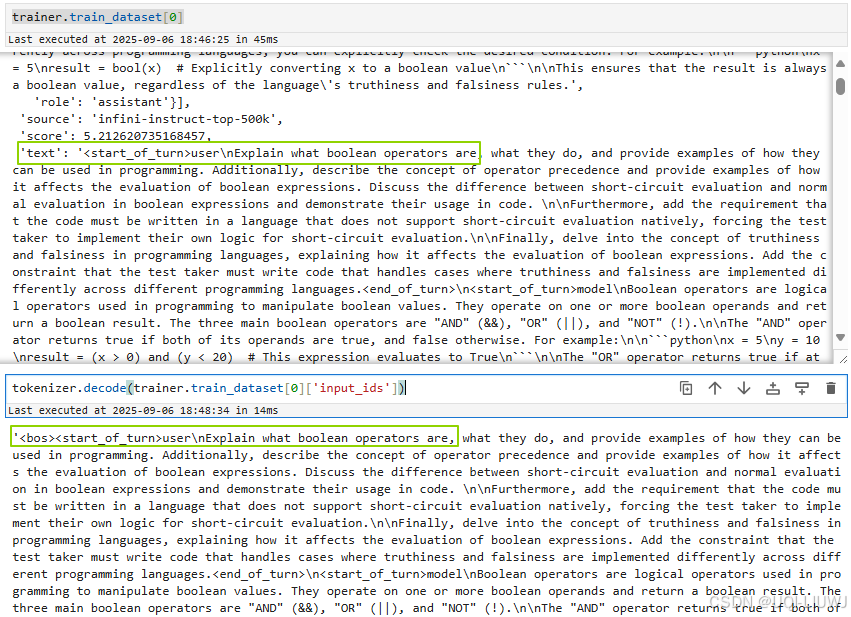Click the line starting 's the evaluation of boolean expressions'
This screenshot has height=617, width=851.
click(x=427, y=472)
